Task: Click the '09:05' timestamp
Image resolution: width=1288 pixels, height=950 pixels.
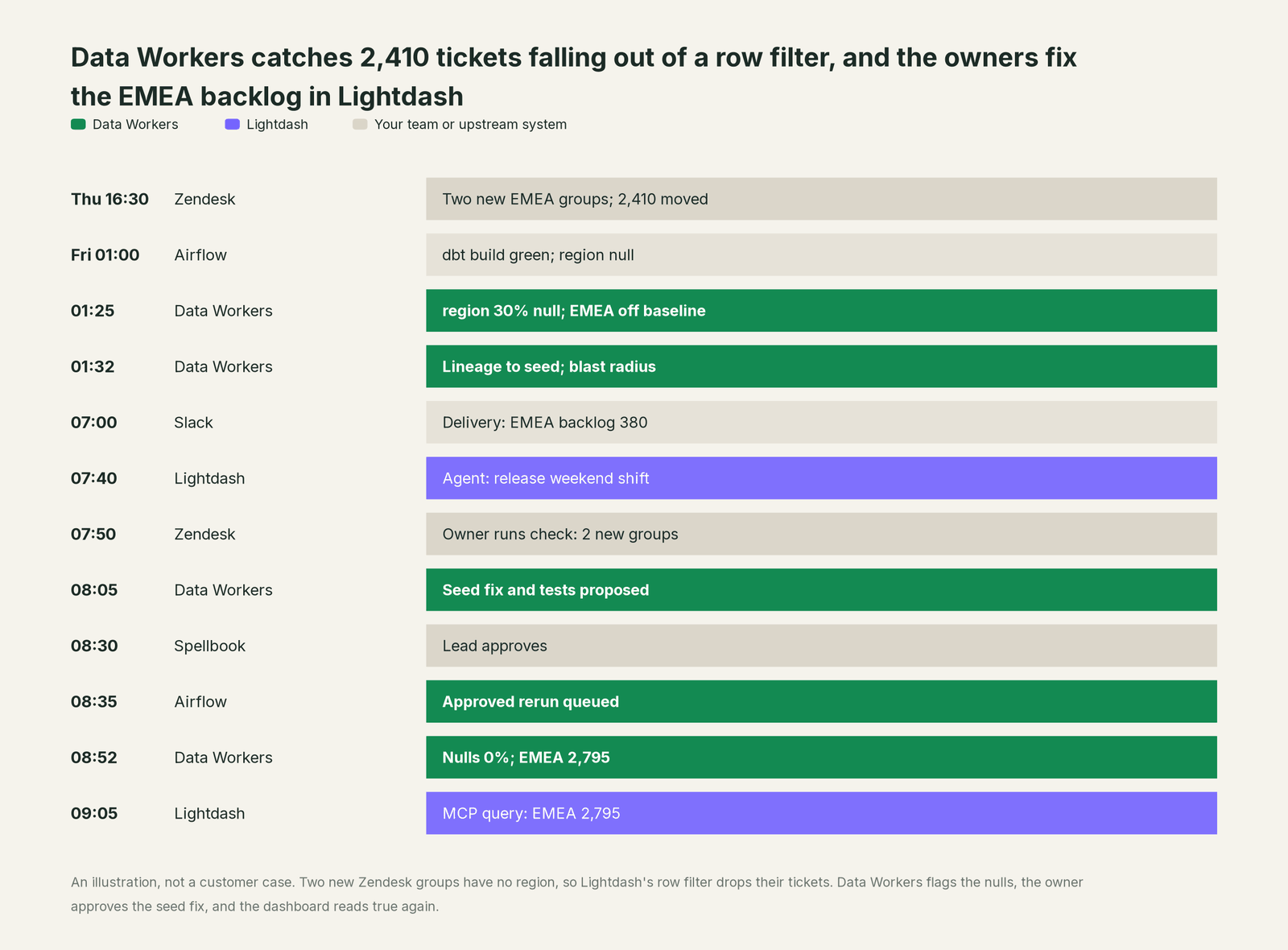Action: click(94, 813)
